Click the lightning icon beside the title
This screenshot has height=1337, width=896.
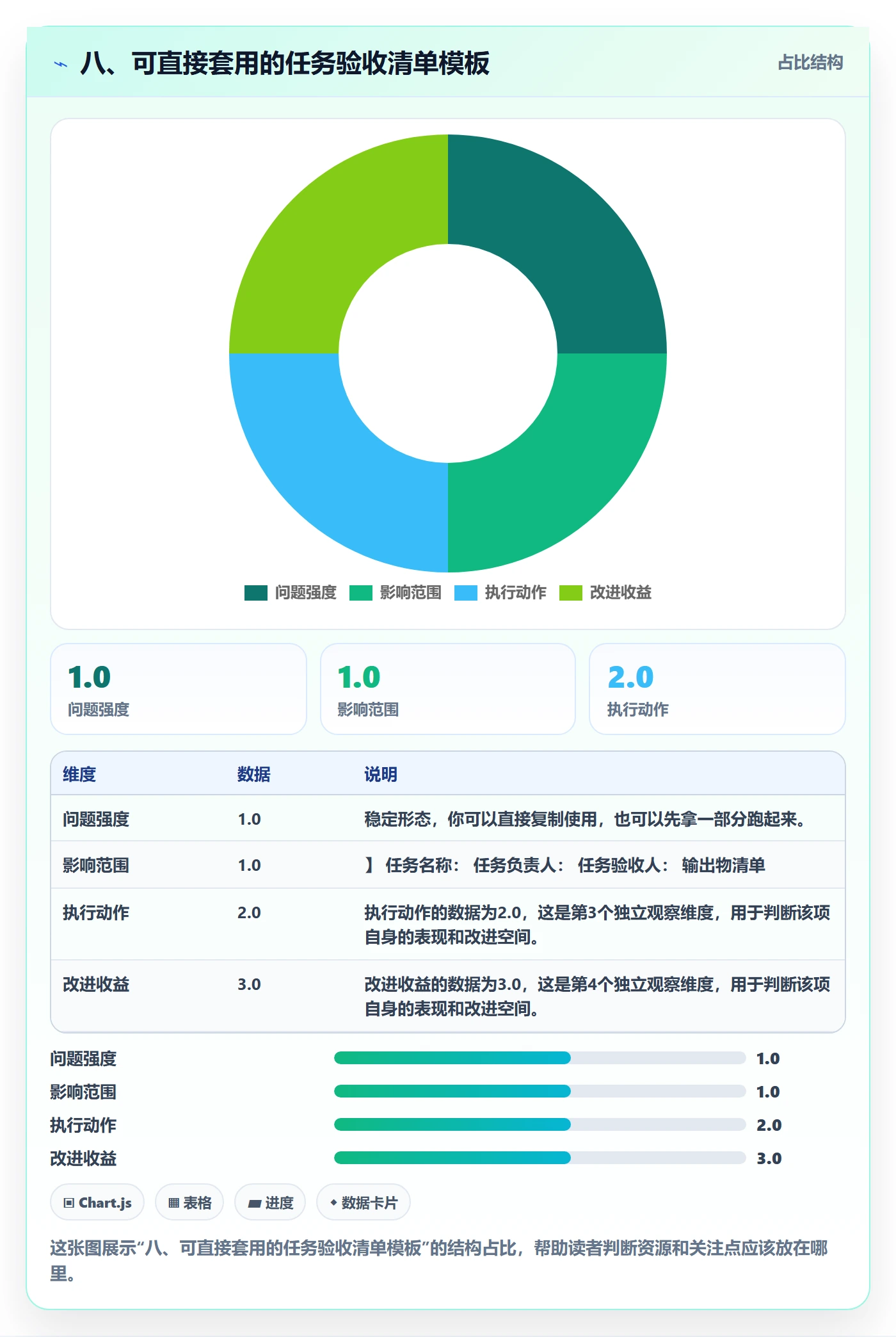[60, 63]
